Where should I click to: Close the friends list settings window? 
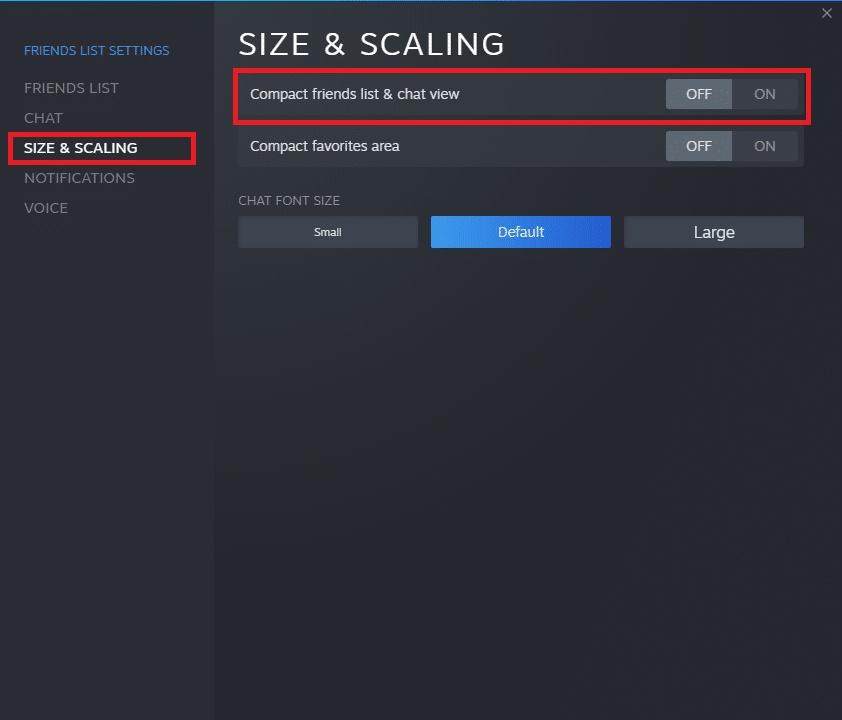coord(826,13)
